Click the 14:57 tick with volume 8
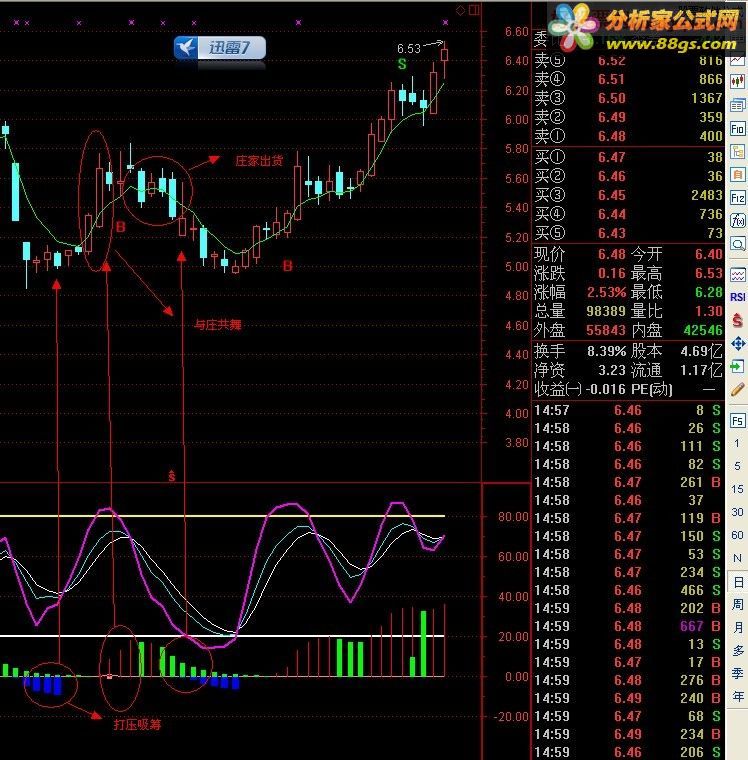Viewport: 748px width, 760px height. (627, 410)
